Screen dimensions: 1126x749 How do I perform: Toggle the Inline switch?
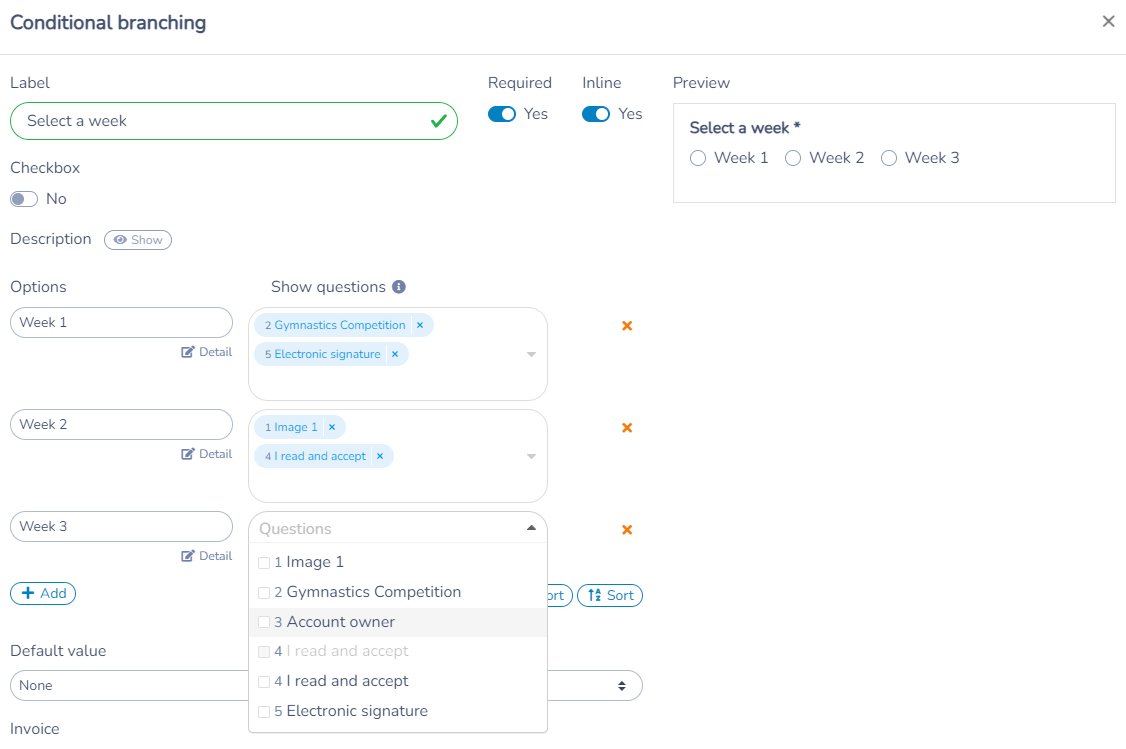coord(596,114)
